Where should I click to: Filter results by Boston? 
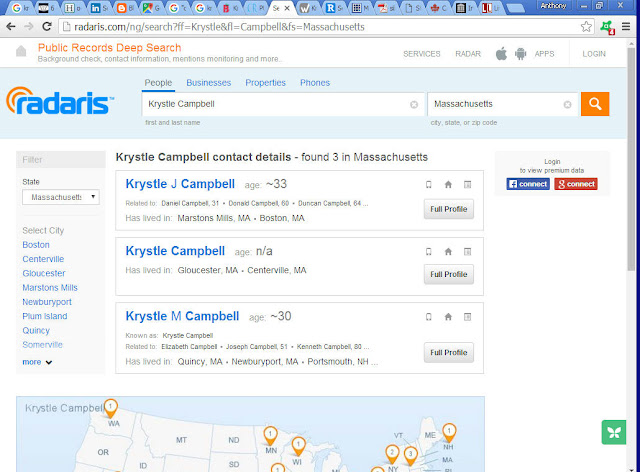[36, 245]
